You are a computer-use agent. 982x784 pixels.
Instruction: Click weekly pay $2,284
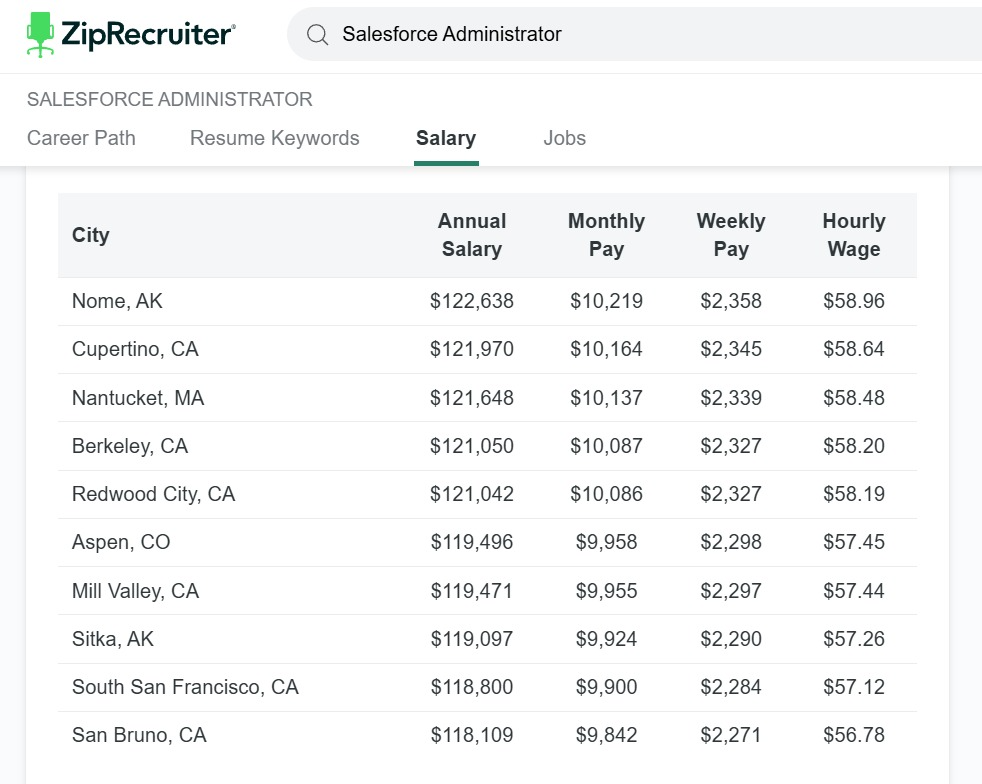(x=731, y=687)
